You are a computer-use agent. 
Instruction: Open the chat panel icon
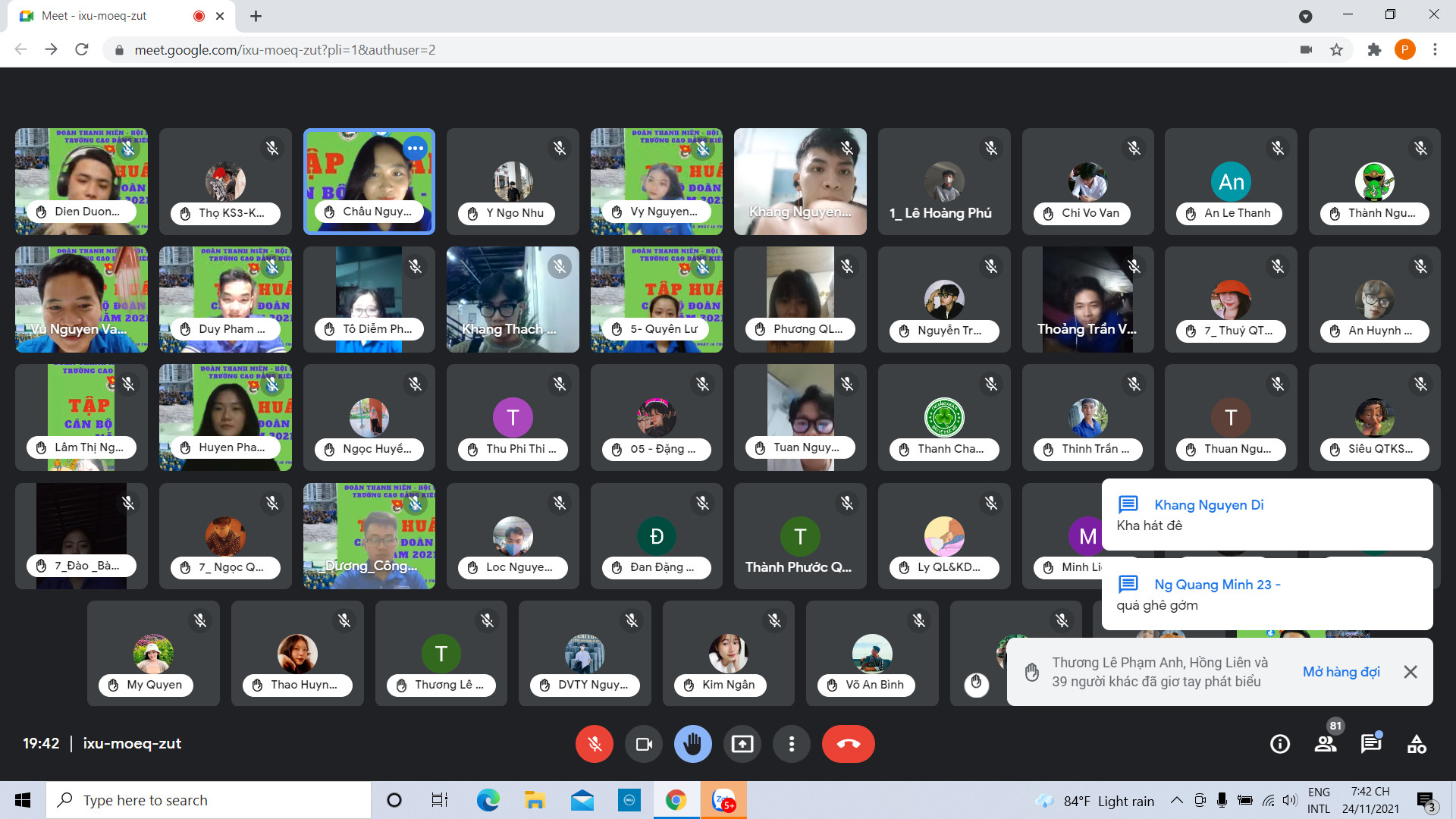1371,744
